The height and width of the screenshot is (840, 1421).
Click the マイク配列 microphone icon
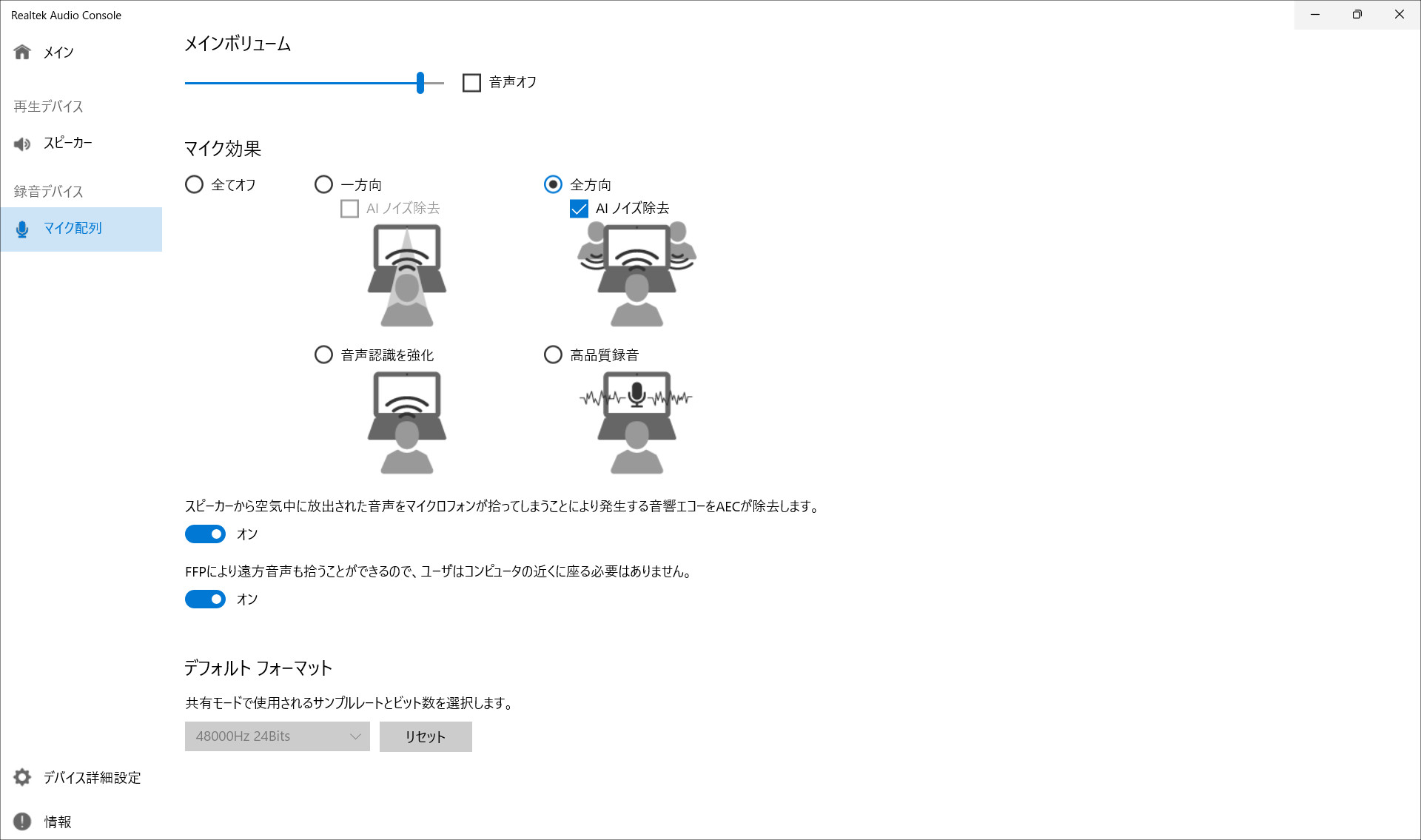tap(22, 229)
